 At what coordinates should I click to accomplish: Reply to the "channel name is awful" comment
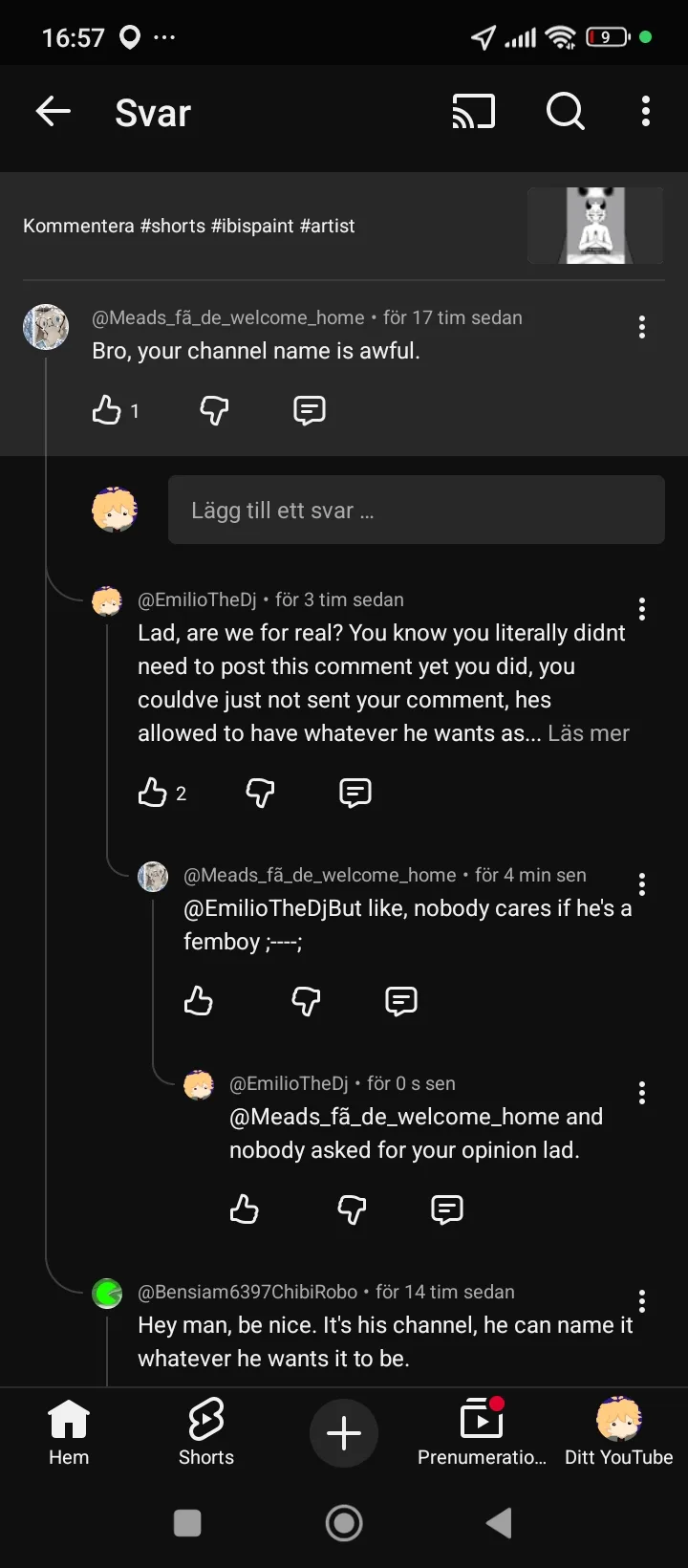pyautogui.click(x=309, y=410)
